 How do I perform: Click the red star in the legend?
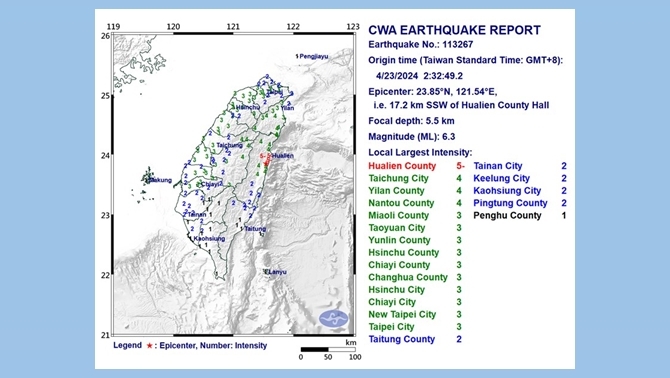pyautogui.click(x=150, y=346)
